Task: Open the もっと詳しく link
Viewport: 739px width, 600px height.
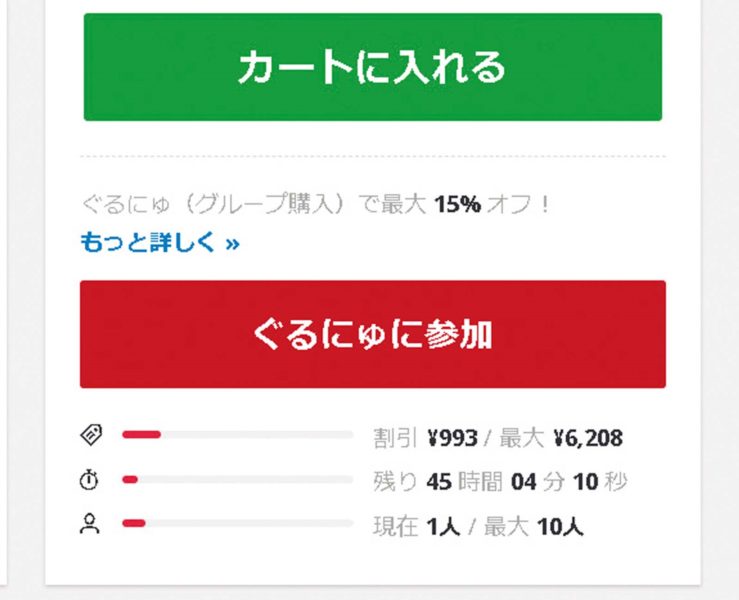Action: tap(160, 242)
